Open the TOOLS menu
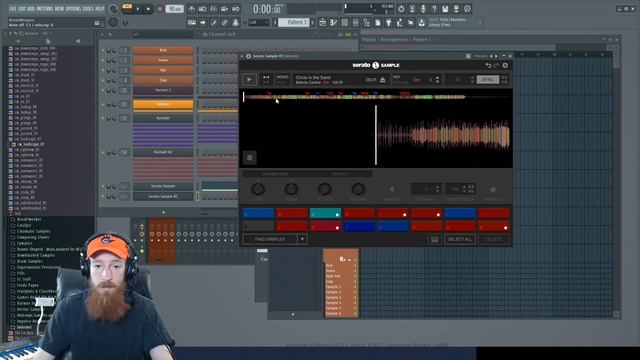Image resolution: width=640 pixels, height=360 pixels. 88,9
